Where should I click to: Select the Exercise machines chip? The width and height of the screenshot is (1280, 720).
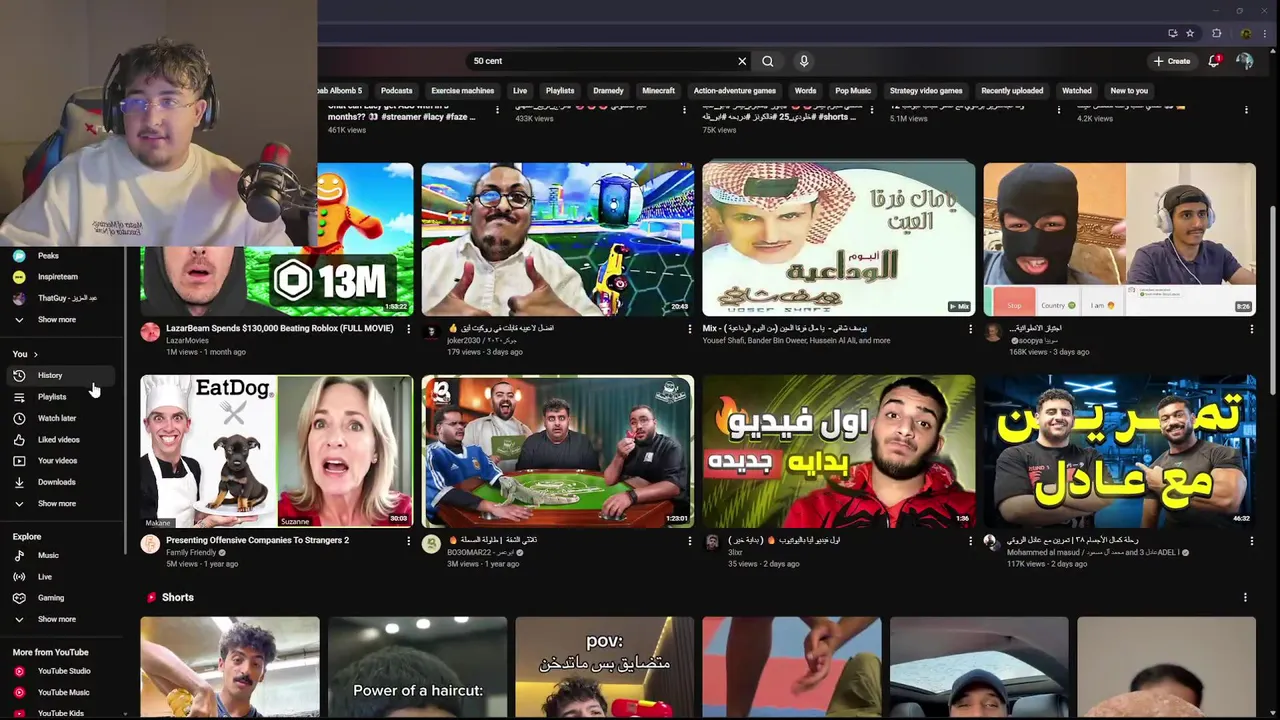point(463,91)
